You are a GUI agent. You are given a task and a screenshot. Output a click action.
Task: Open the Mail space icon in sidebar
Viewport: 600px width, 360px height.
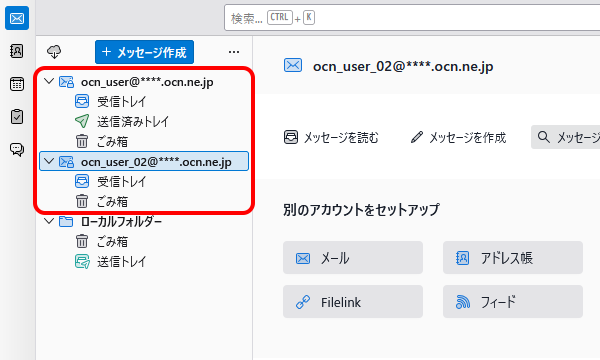point(17,18)
